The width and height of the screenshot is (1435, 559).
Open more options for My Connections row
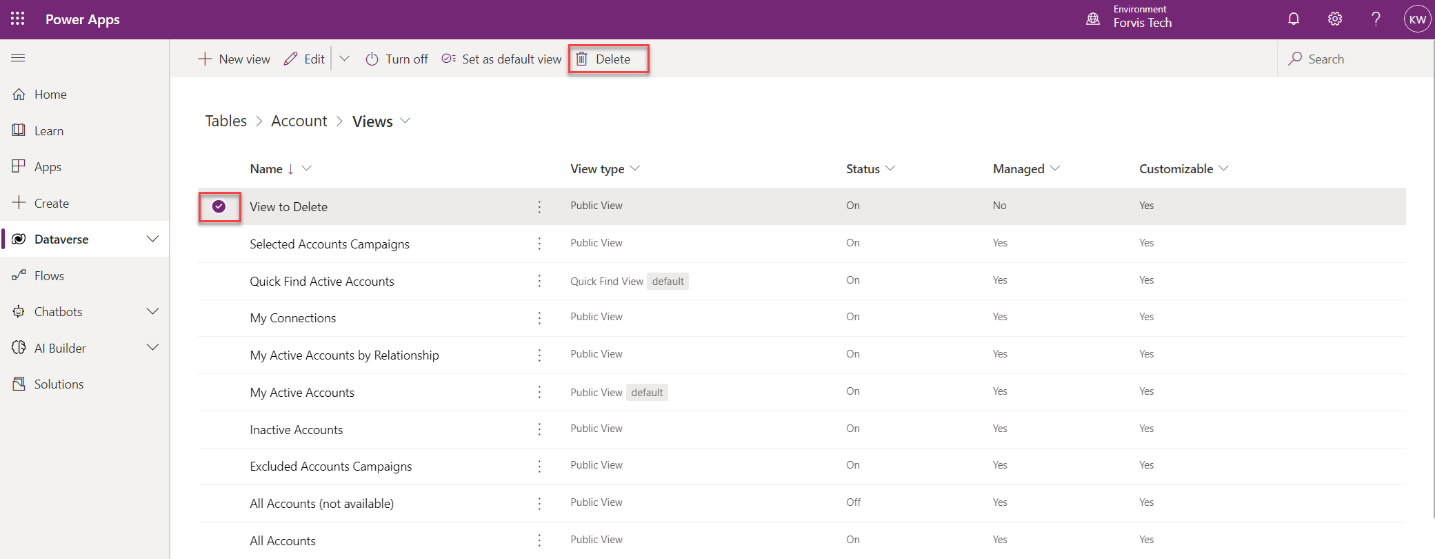click(x=539, y=318)
